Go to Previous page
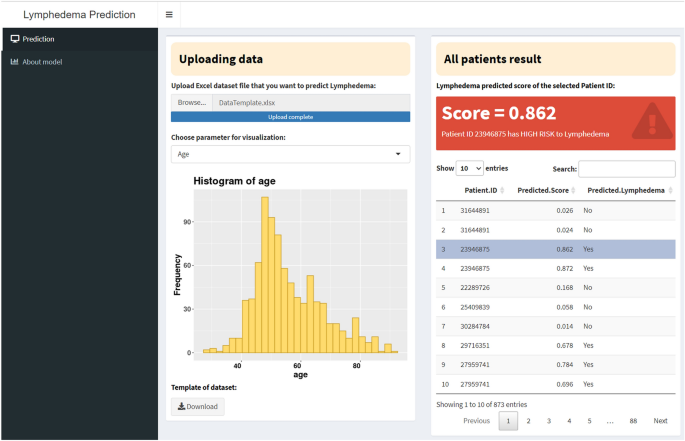685x441 pixels. (477, 421)
